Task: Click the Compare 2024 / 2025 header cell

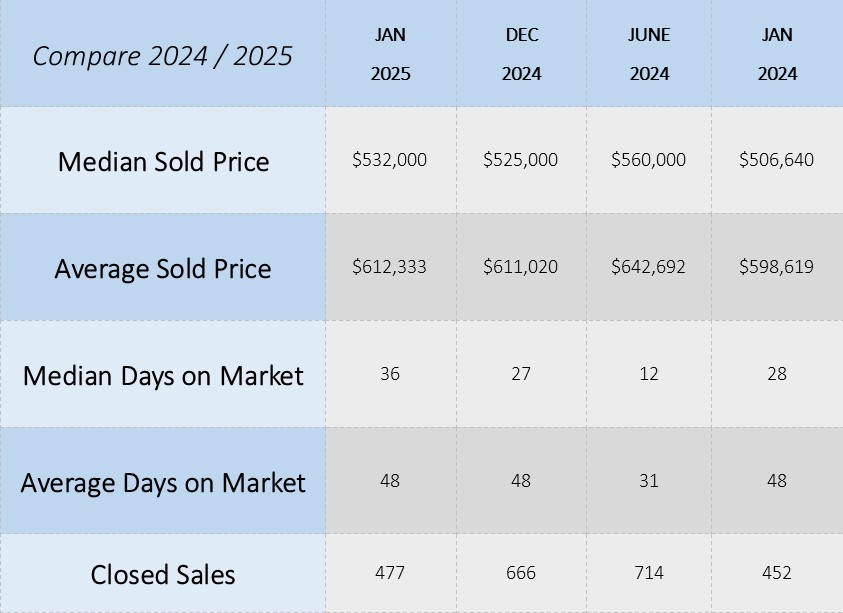Action: click(162, 55)
